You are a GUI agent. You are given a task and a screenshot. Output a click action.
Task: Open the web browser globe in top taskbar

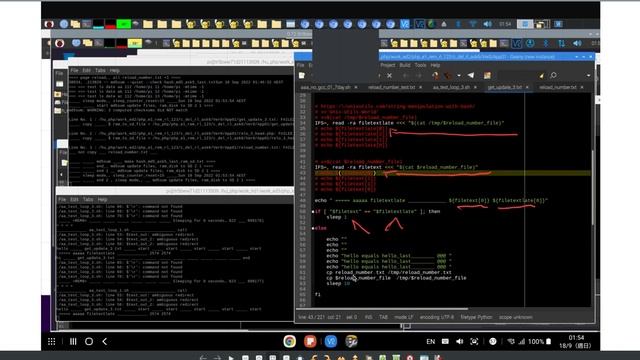(64, 24)
